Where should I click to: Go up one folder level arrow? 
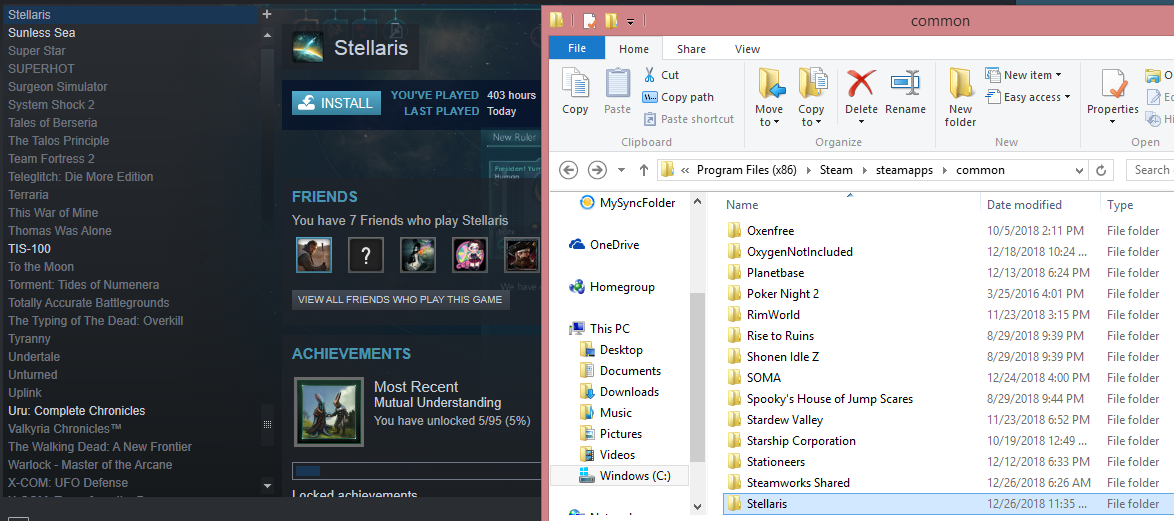click(x=643, y=170)
